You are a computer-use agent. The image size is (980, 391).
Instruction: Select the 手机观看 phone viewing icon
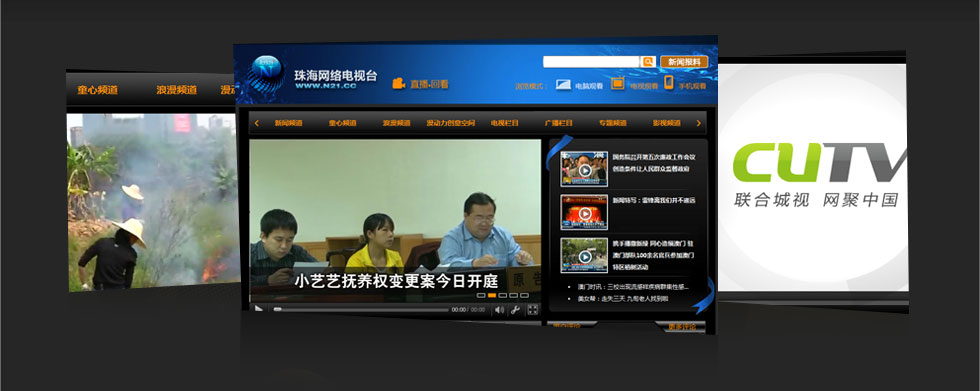point(669,82)
